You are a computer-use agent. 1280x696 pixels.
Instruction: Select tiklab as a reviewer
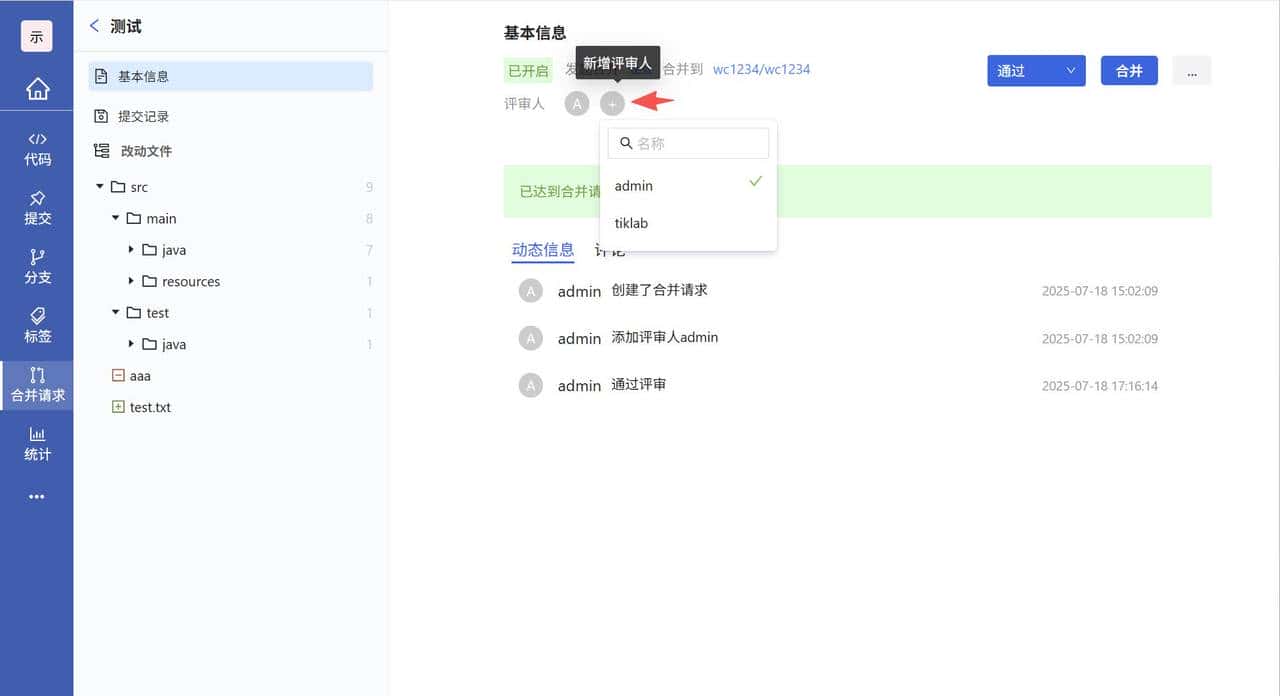click(x=631, y=222)
